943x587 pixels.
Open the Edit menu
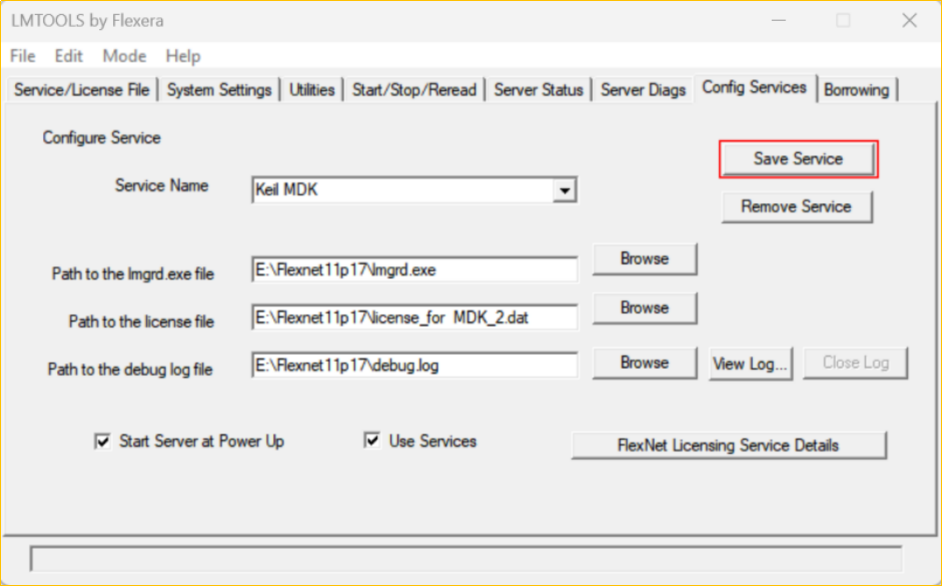click(69, 56)
